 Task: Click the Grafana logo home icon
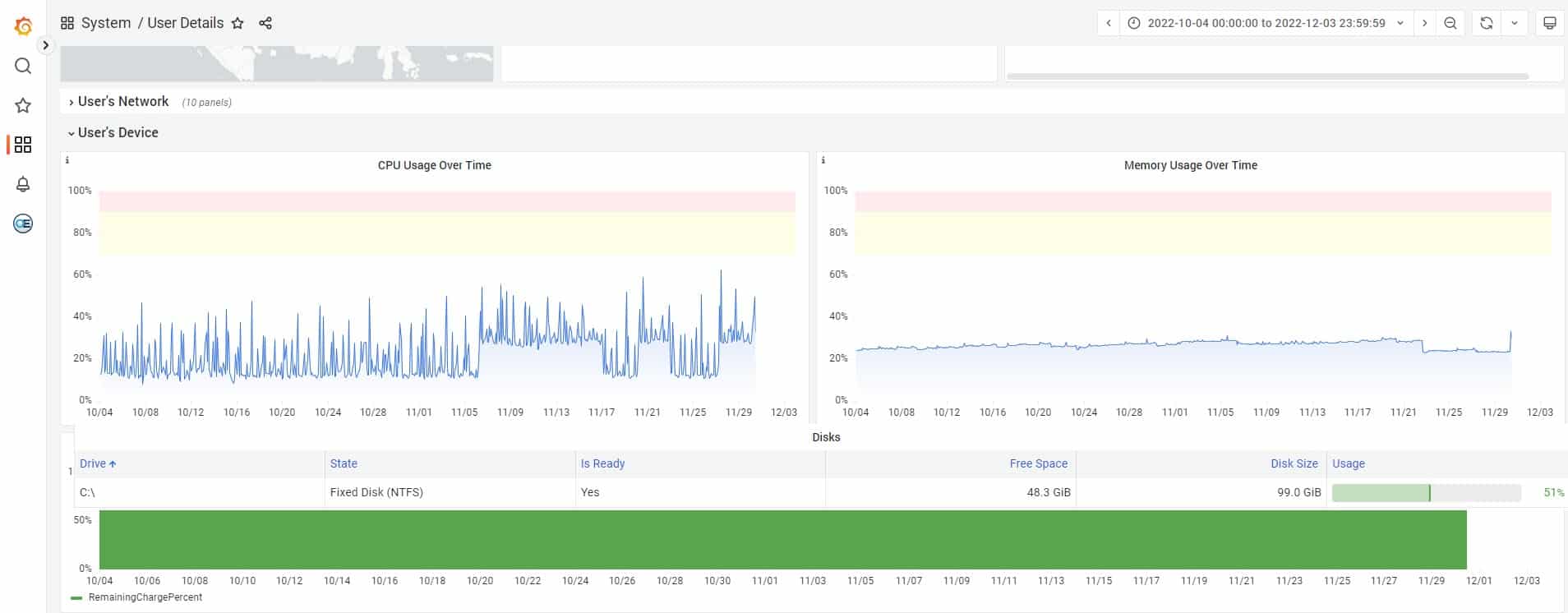[23, 26]
